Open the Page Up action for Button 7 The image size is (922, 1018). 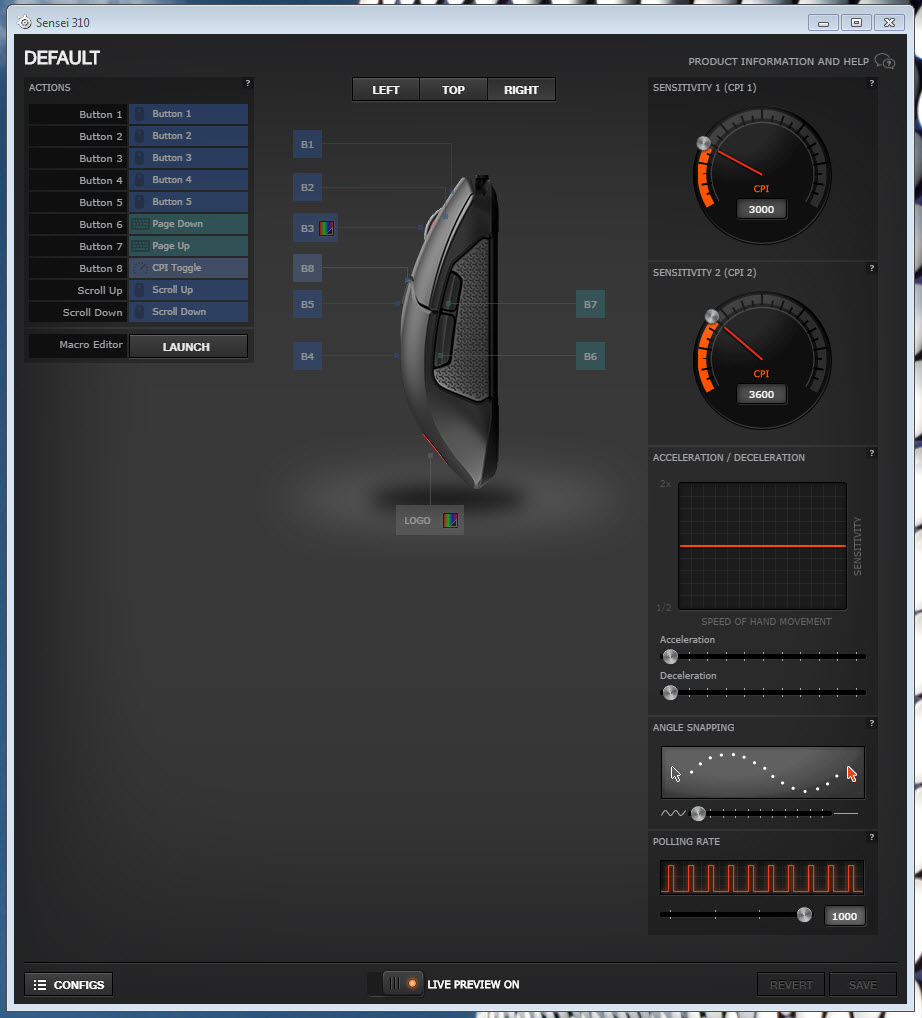tap(188, 246)
